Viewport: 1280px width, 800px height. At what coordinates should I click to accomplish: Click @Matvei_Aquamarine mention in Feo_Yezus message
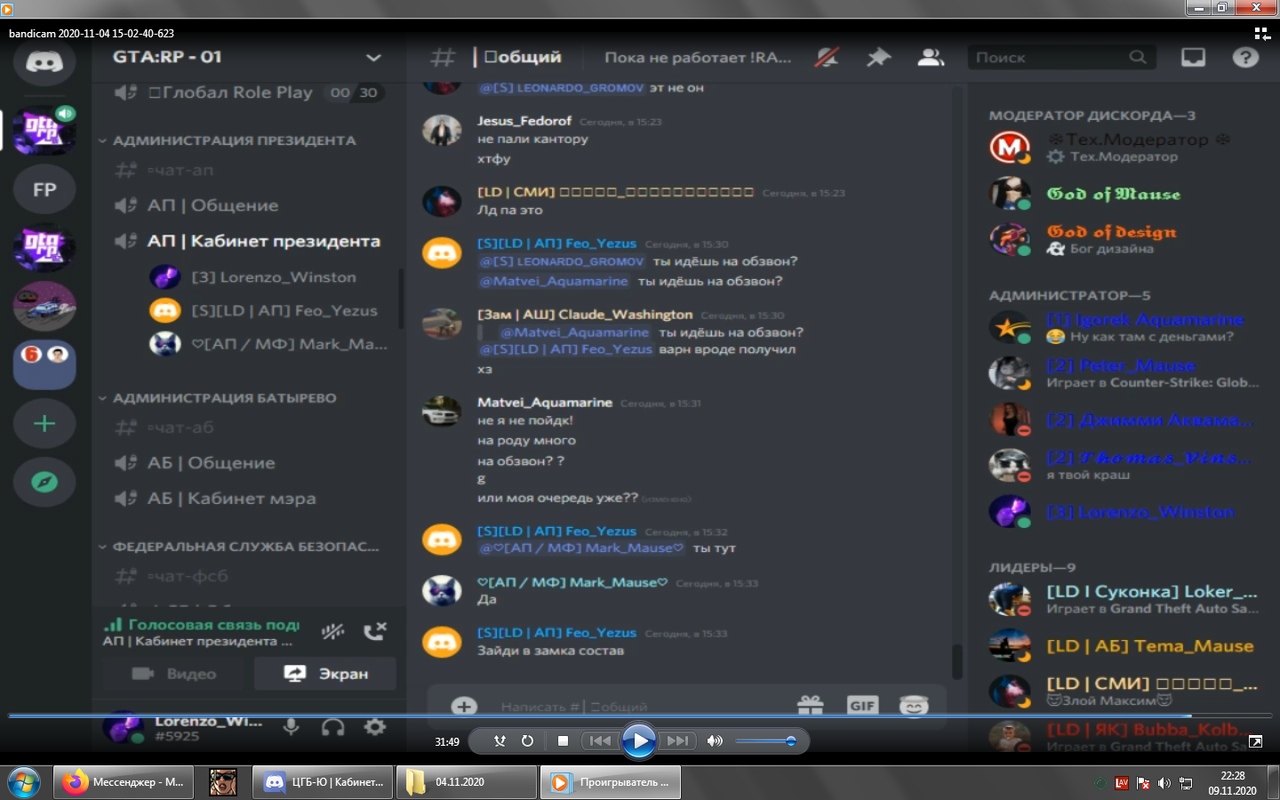[x=554, y=281]
